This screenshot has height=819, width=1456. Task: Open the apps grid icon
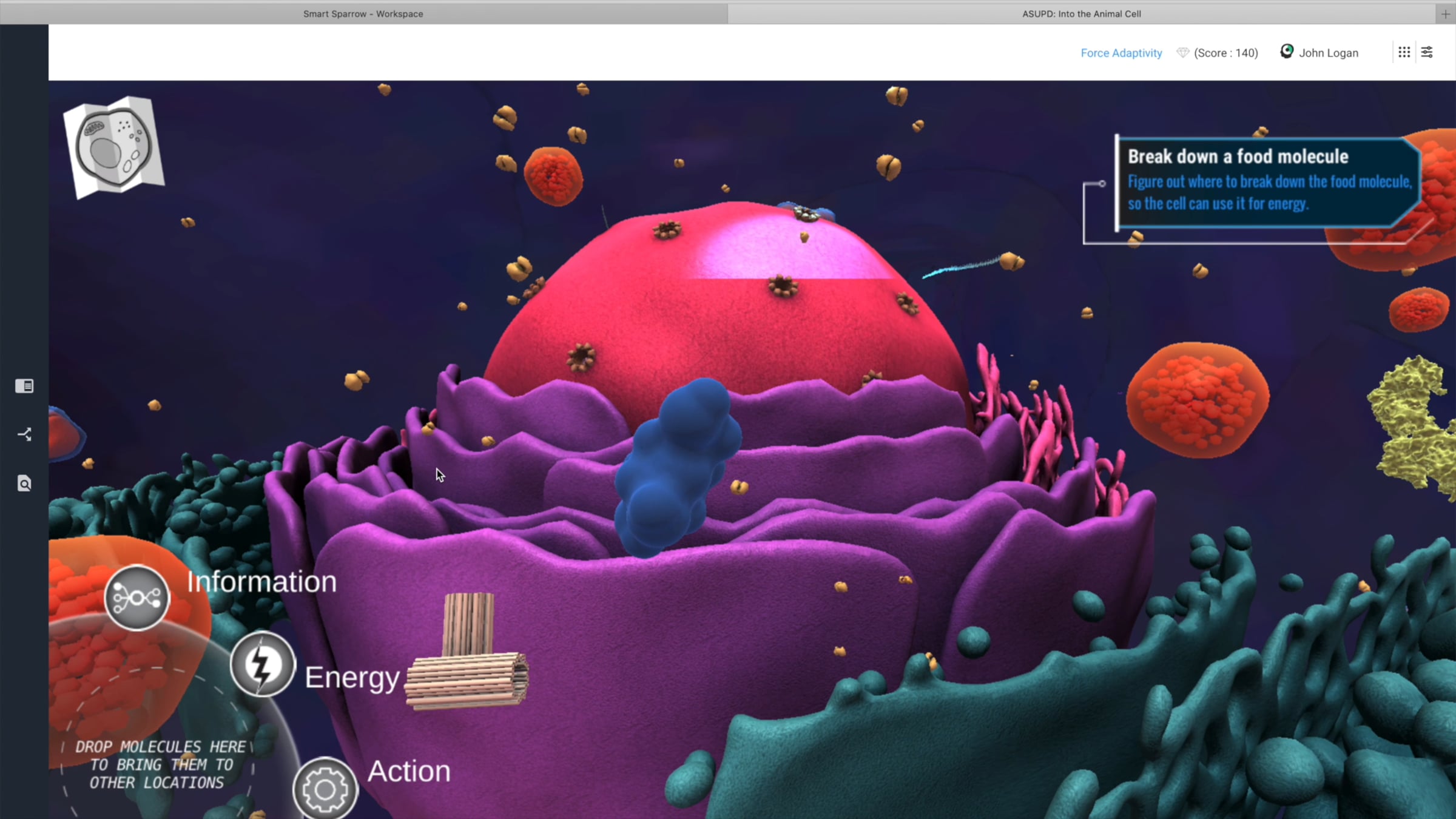click(x=1404, y=52)
